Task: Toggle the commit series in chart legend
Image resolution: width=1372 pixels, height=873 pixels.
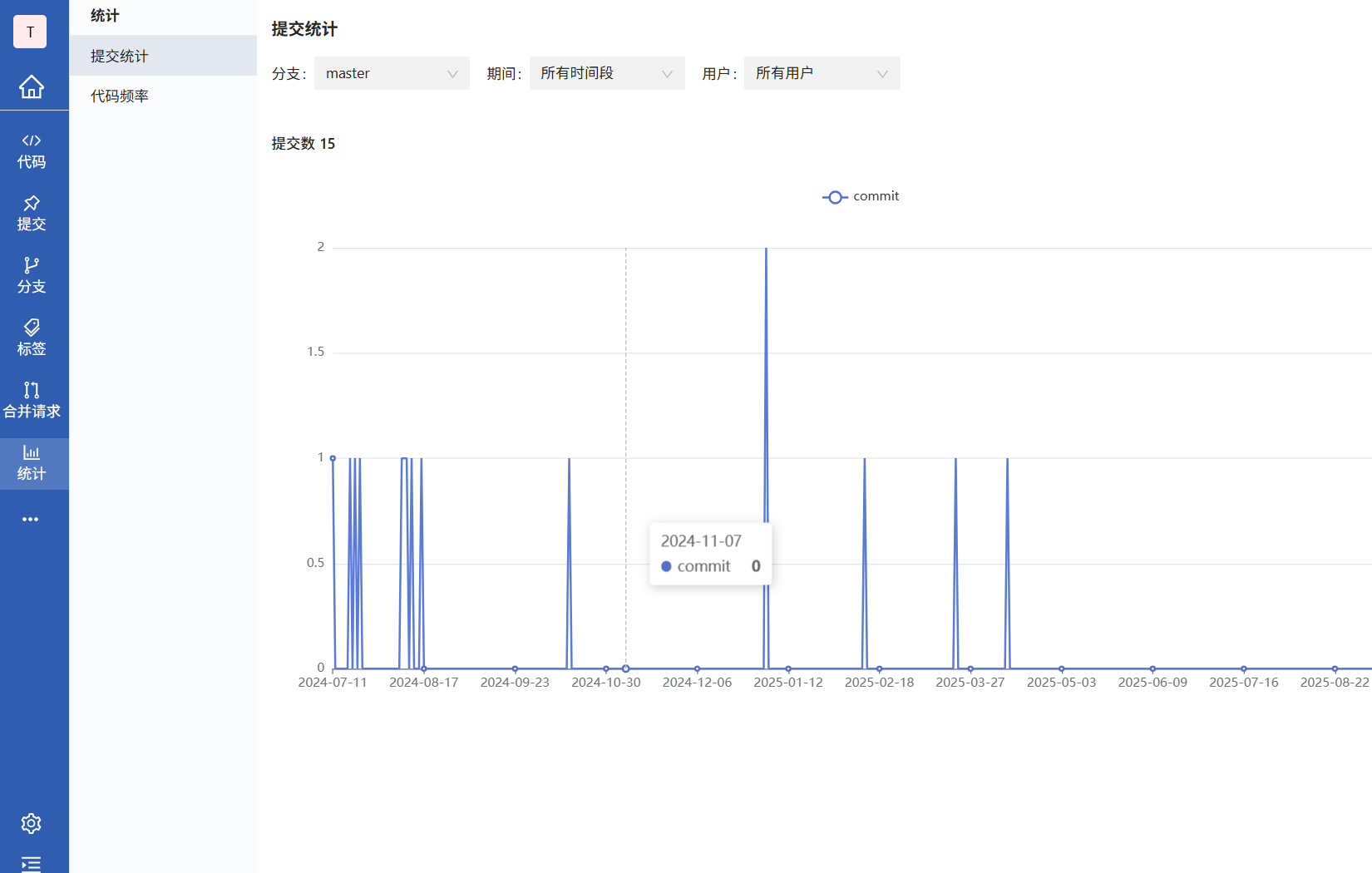Action: 861,196
